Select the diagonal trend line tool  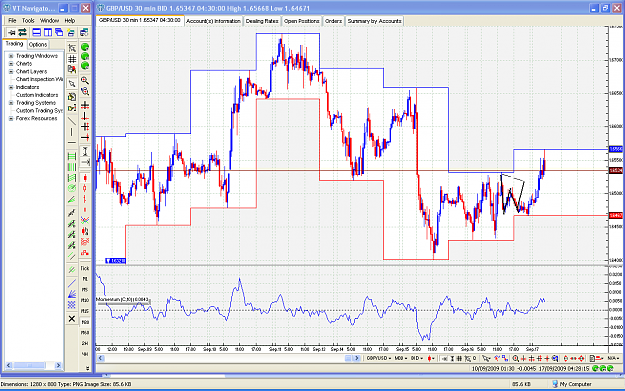[72, 120]
